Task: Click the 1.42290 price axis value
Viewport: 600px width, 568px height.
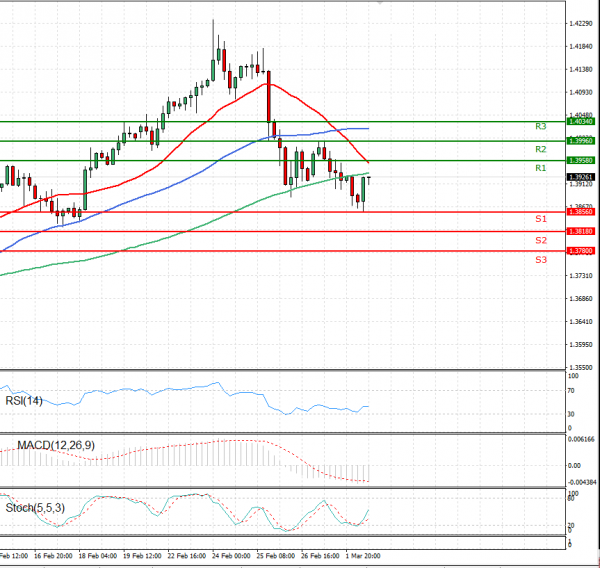Action: 581,24
